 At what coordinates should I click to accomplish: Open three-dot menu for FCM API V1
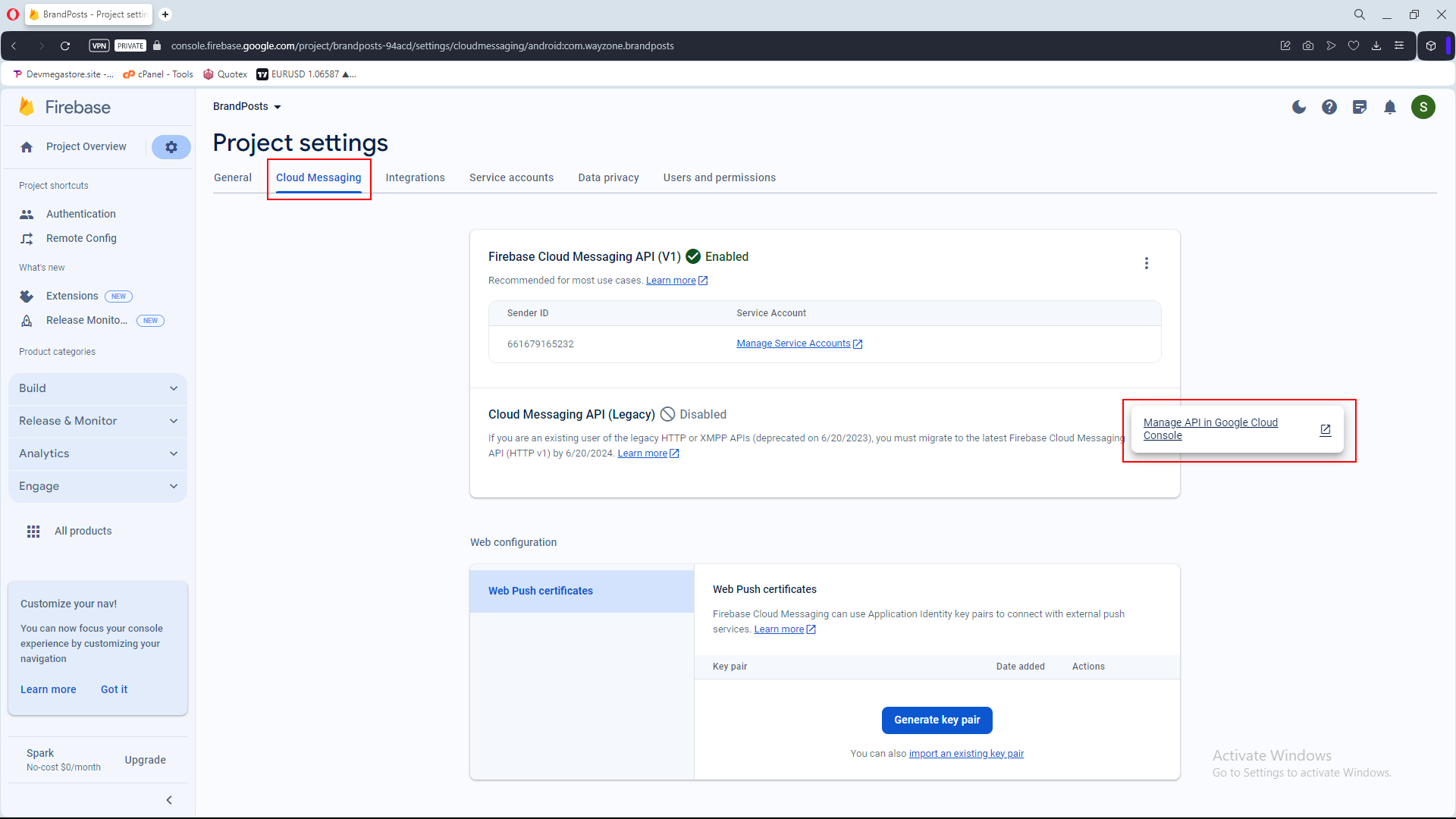click(1147, 263)
